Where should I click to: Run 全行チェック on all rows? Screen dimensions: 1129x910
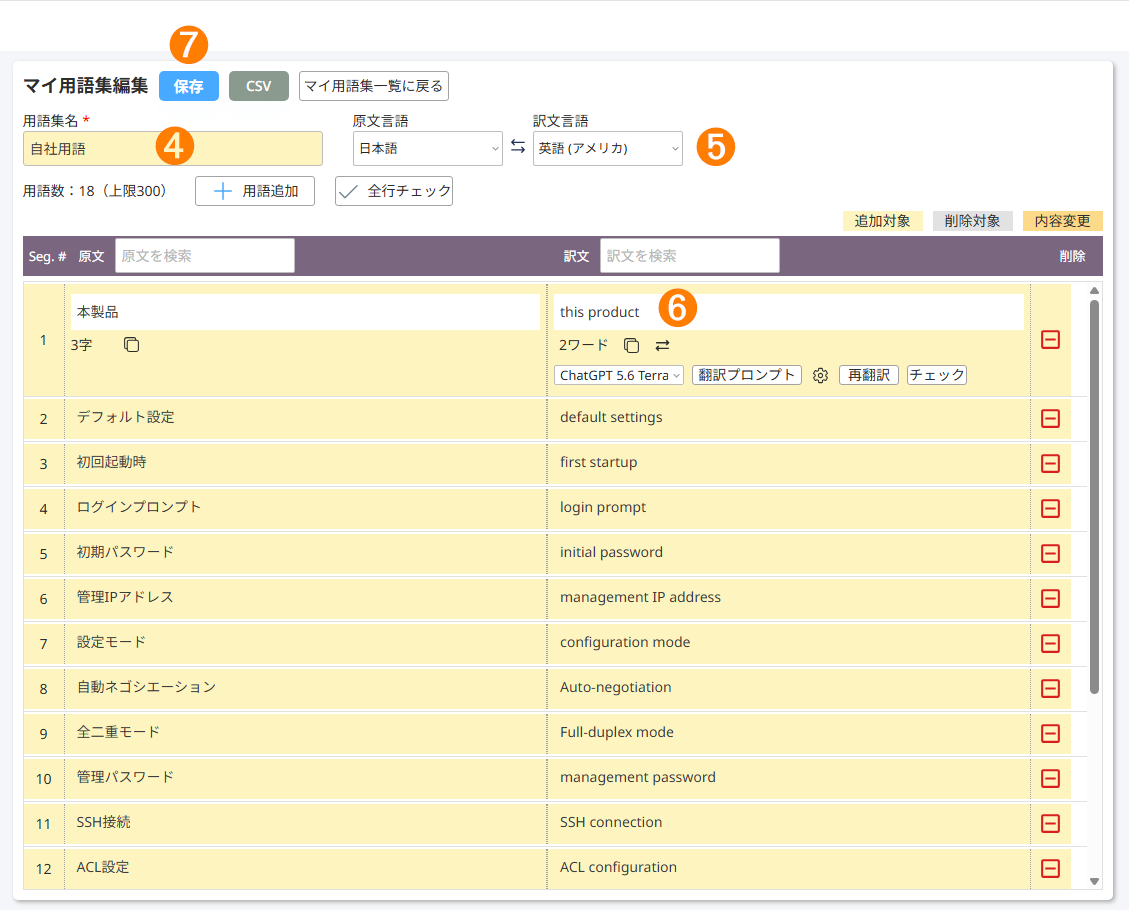click(394, 191)
